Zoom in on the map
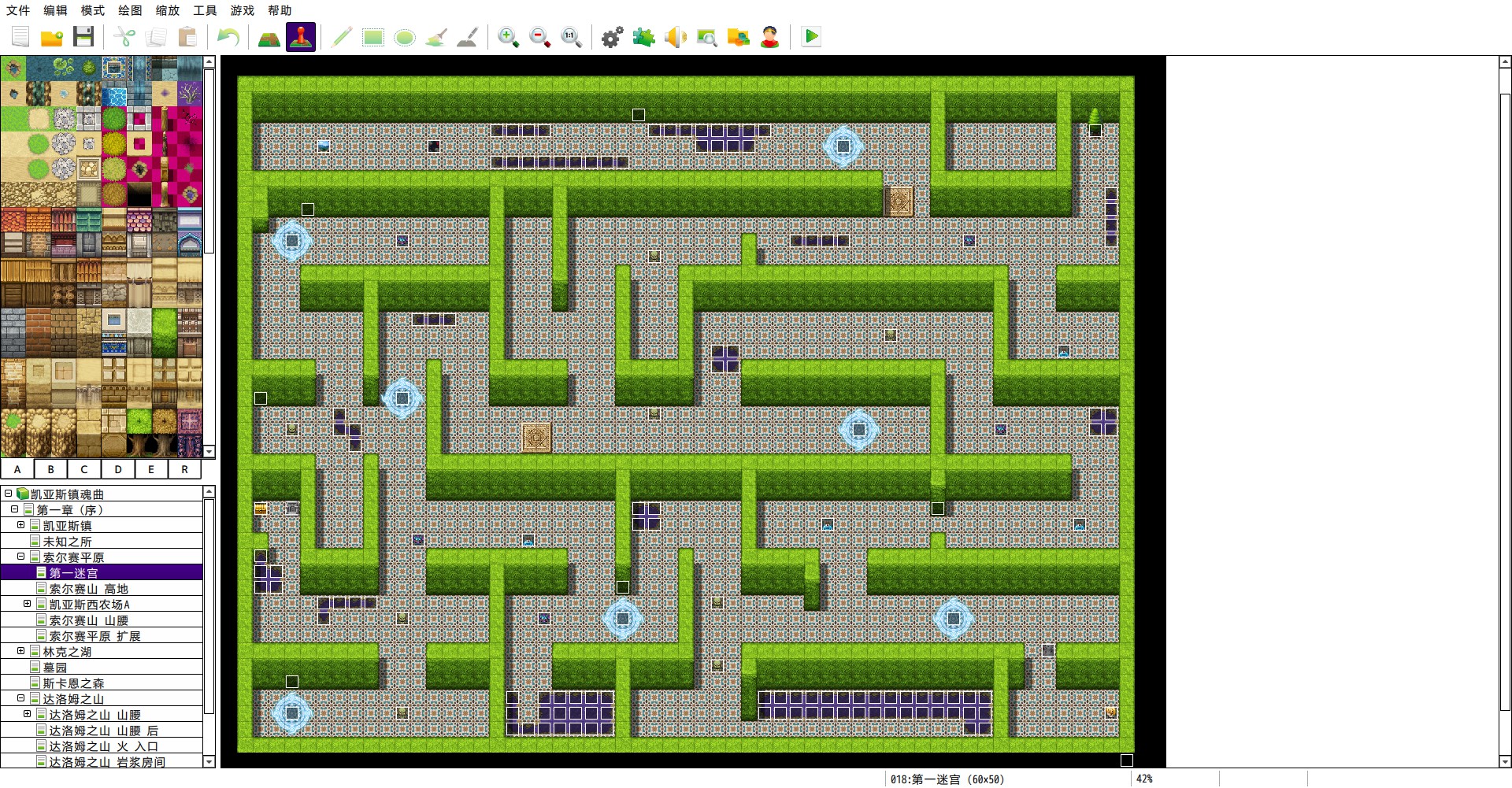Image resolution: width=1512 pixels, height=788 pixels. pos(509,37)
